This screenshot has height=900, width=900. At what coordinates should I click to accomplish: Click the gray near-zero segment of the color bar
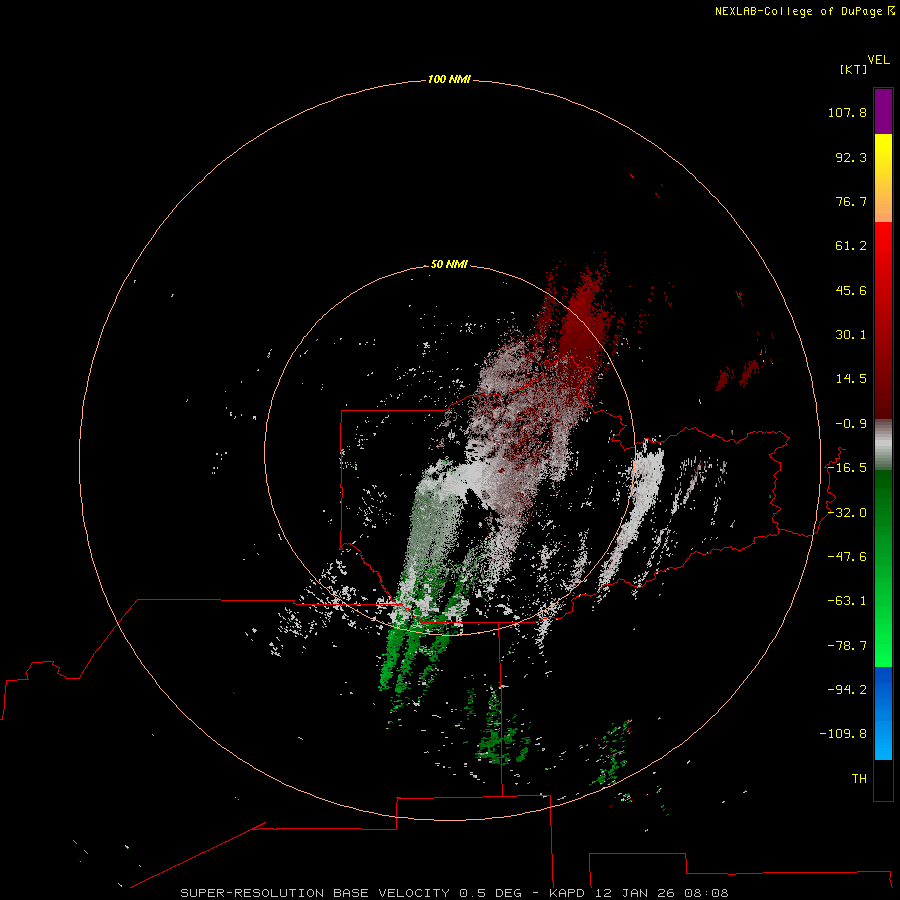(883, 445)
